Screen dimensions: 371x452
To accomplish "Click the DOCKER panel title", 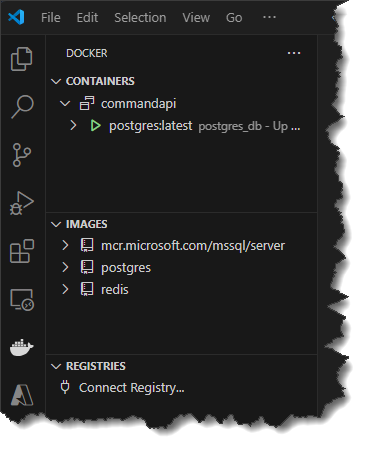I will coord(87,53).
